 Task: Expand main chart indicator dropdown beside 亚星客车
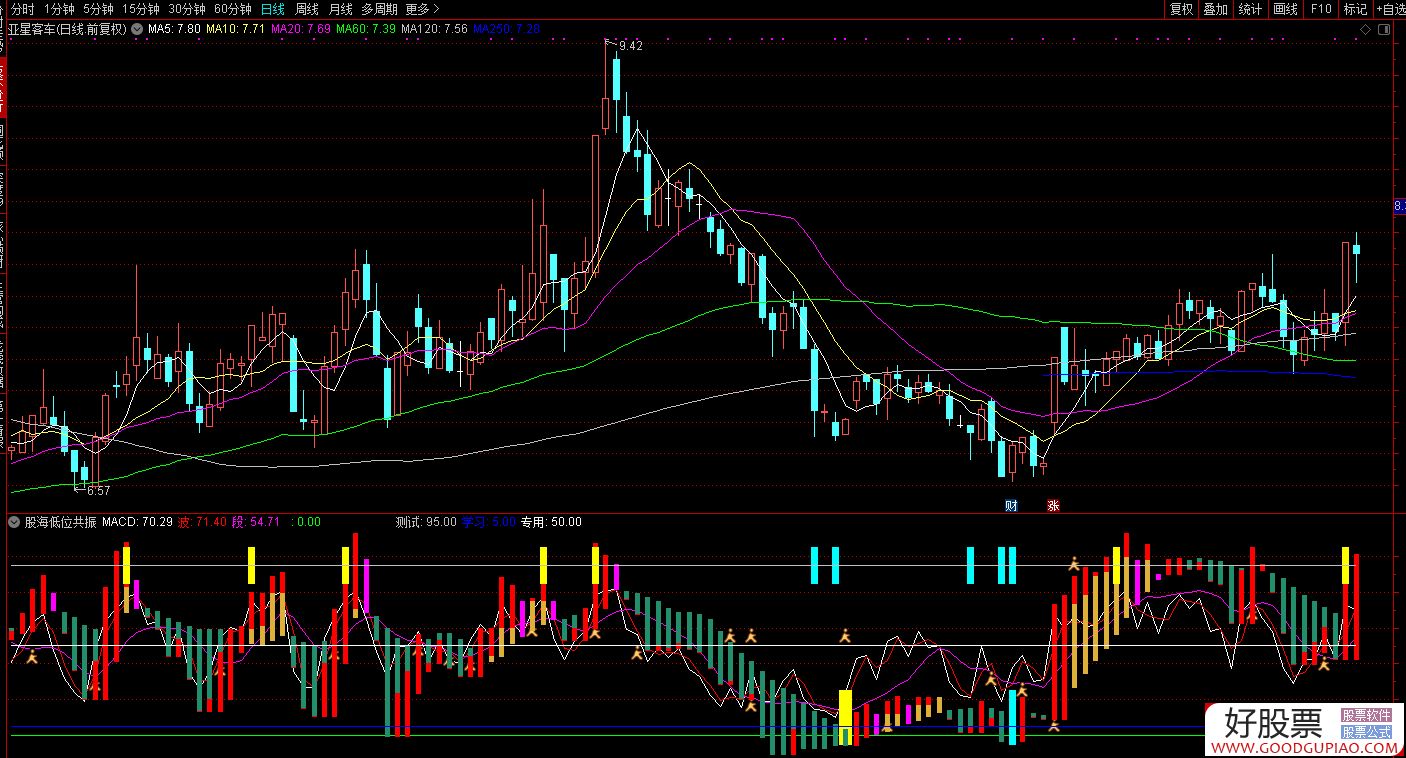tap(136, 29)
